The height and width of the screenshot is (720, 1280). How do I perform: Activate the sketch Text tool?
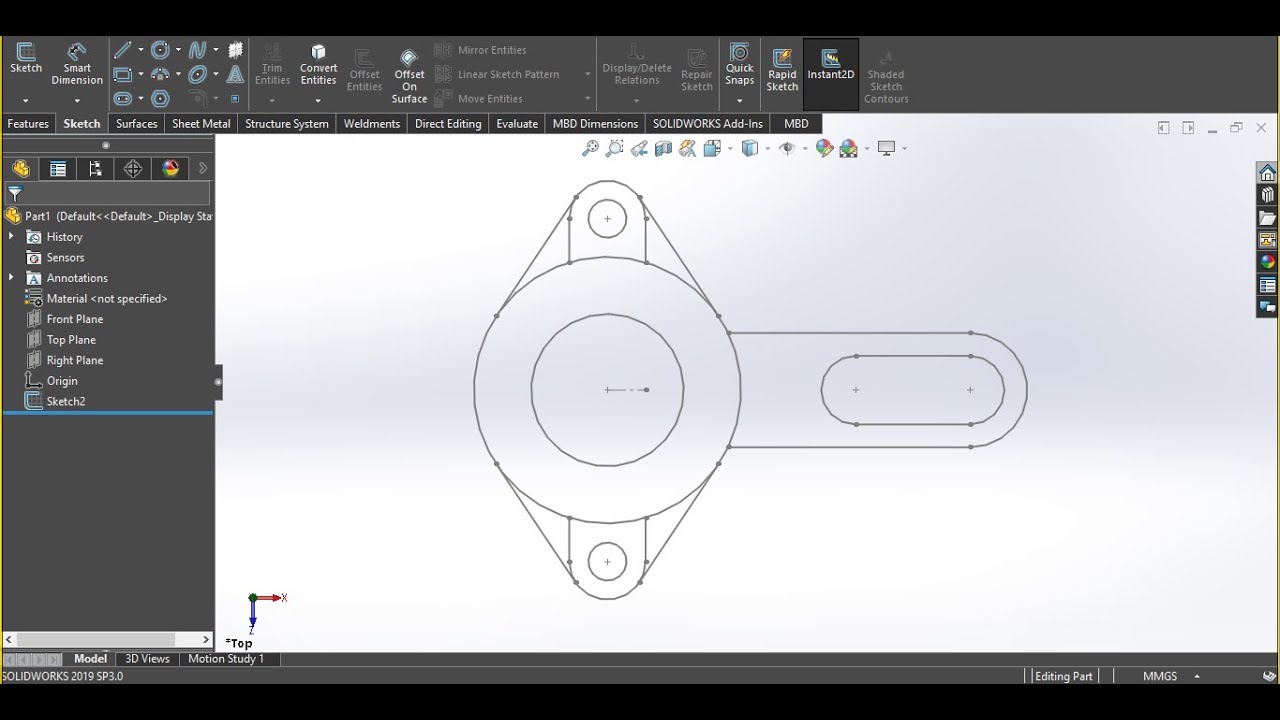pyautogui.click(x=235, y=74)
